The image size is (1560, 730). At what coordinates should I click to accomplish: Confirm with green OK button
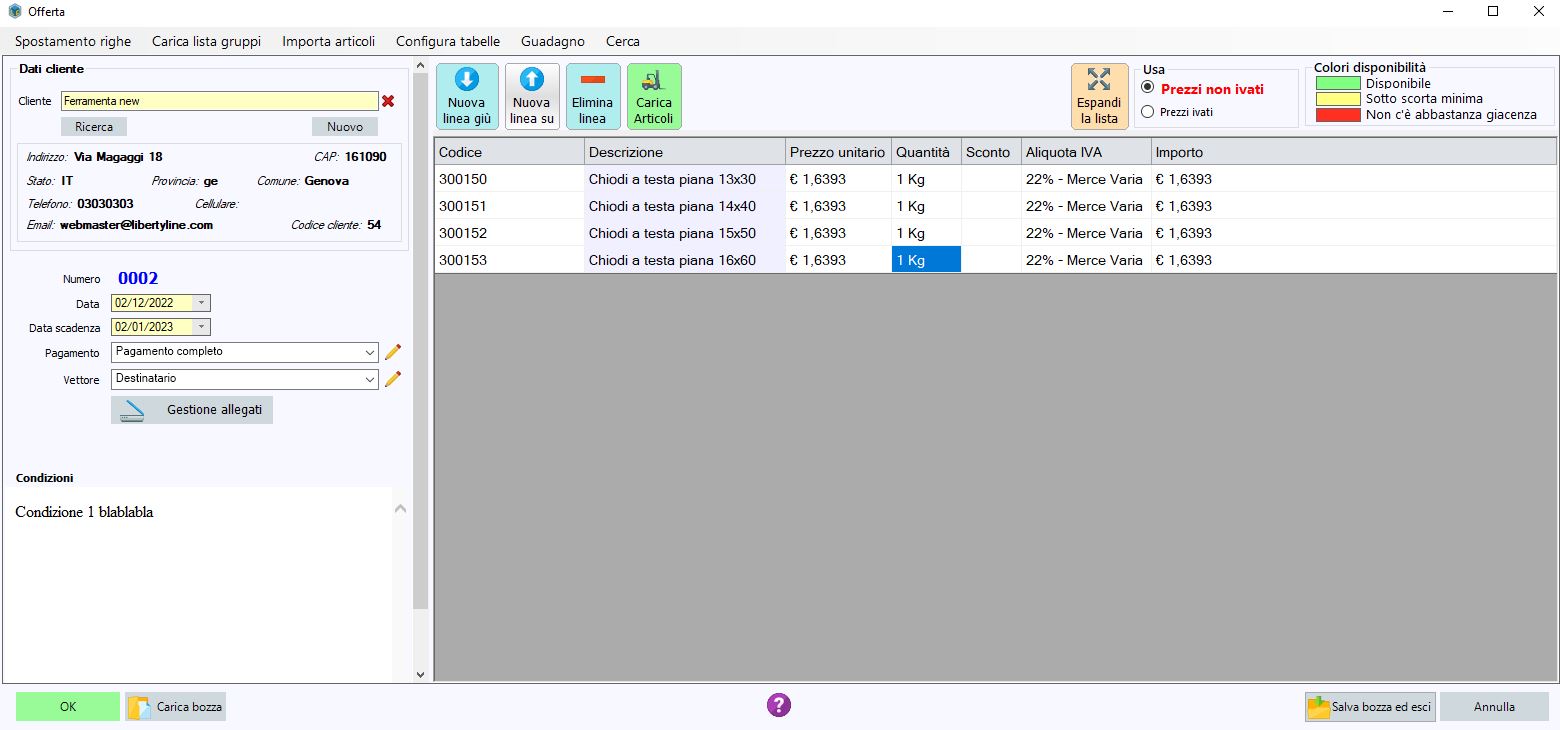(68, 707)
